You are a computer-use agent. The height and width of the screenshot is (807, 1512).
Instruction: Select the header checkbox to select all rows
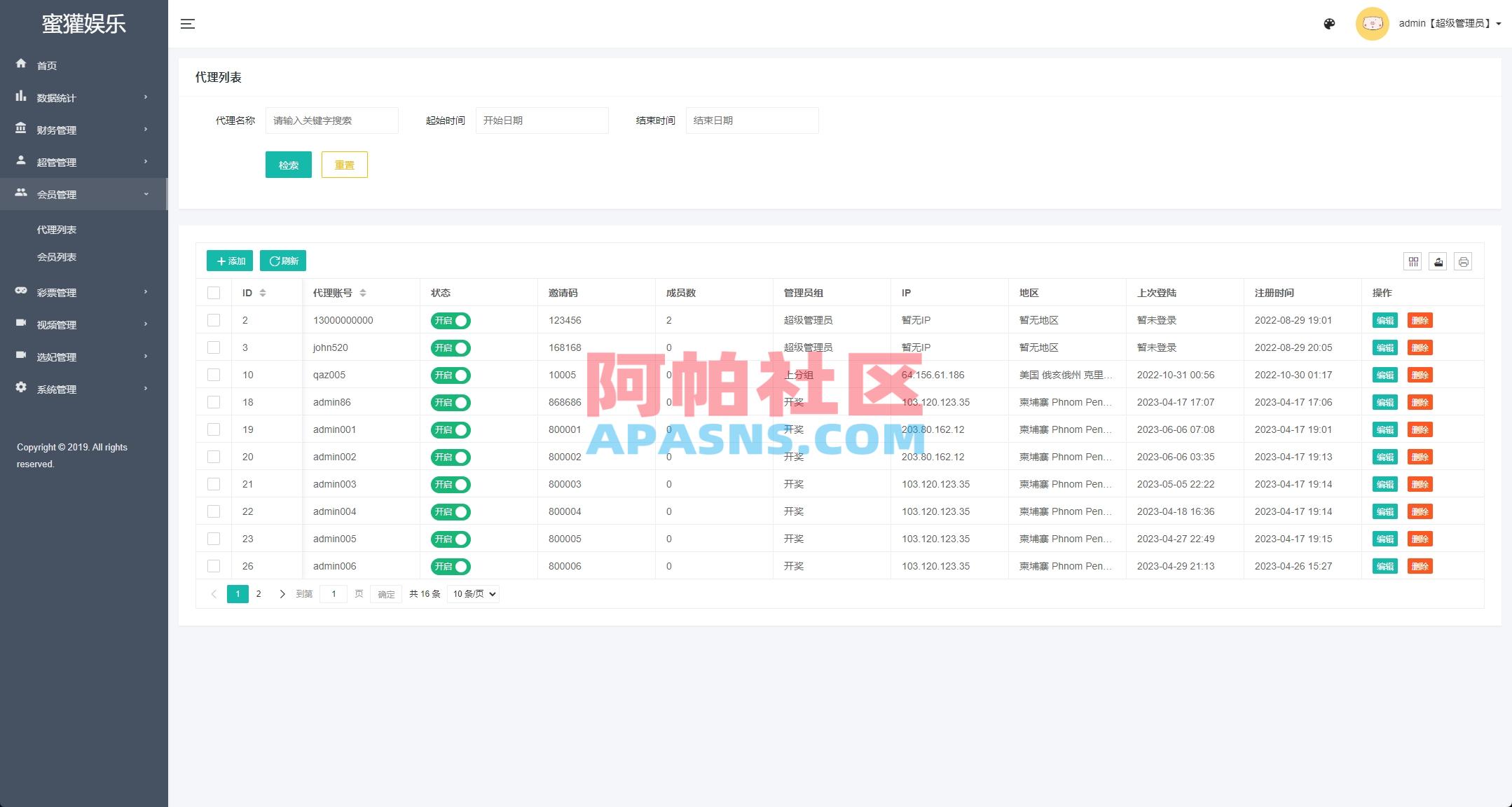click(214, 292)
